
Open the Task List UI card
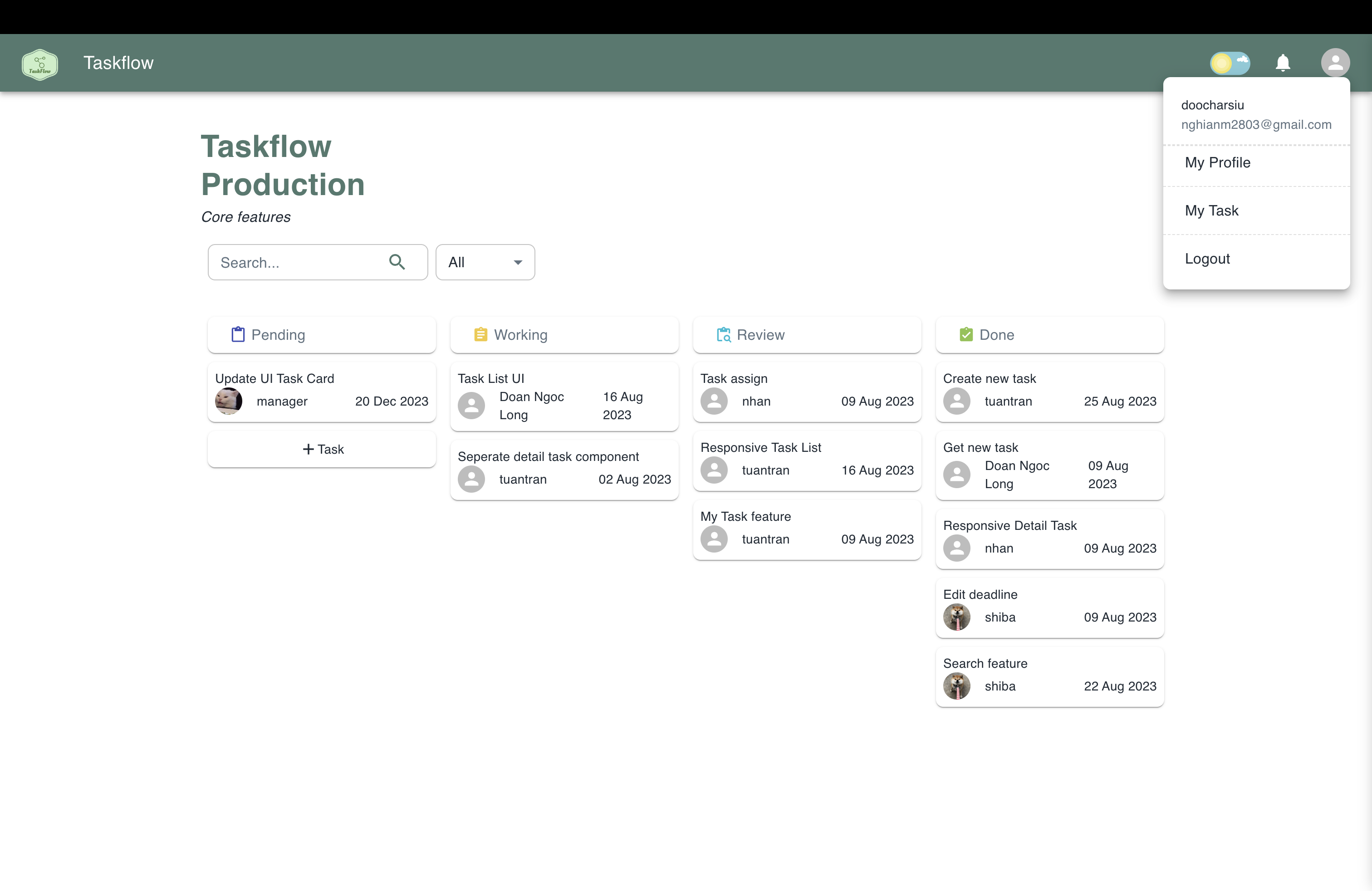564,397
